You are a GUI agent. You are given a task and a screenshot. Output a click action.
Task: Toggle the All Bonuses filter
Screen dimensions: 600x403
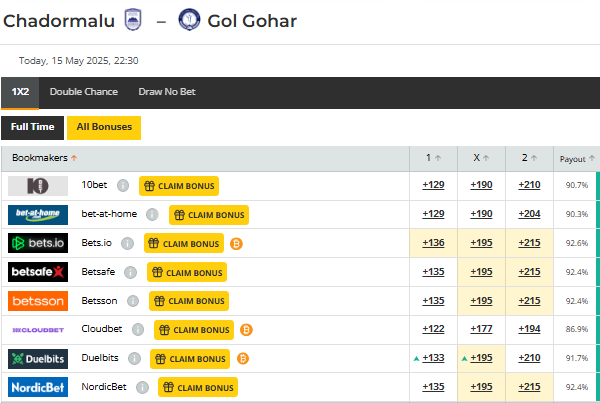[x=104, y=127]
